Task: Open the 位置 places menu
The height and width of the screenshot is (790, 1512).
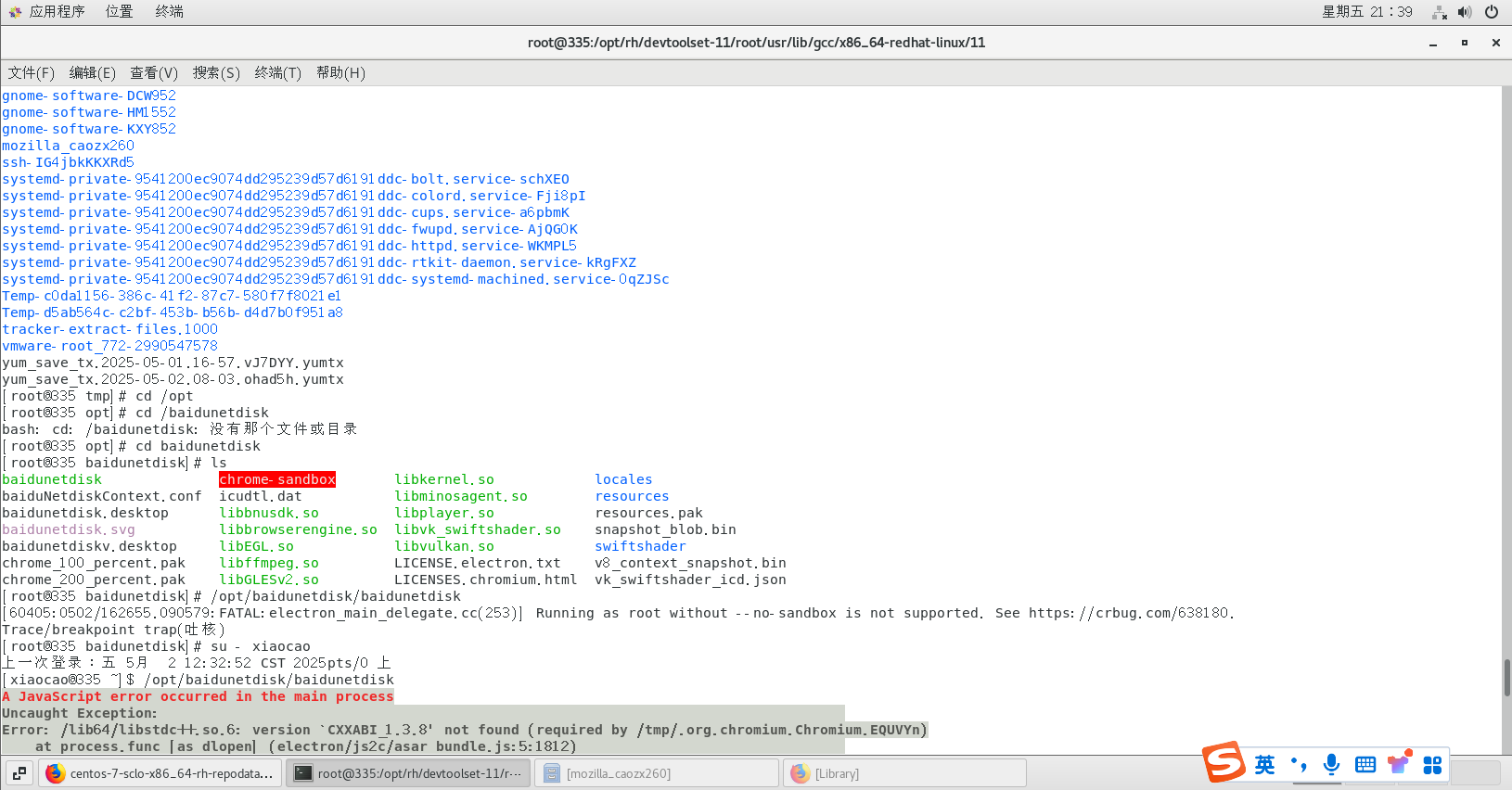Action: click(119, 11)
